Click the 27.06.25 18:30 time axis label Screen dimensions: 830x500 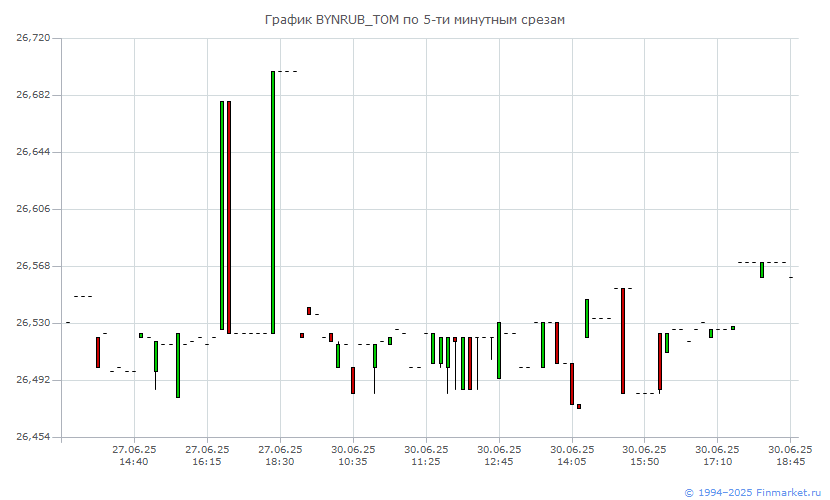pyautogui.click(x=280, y=456)
